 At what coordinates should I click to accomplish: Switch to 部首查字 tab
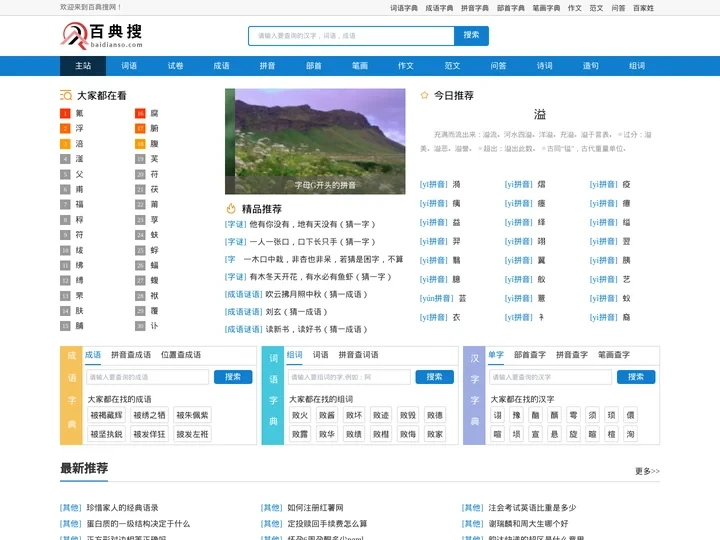coord(530,354)
